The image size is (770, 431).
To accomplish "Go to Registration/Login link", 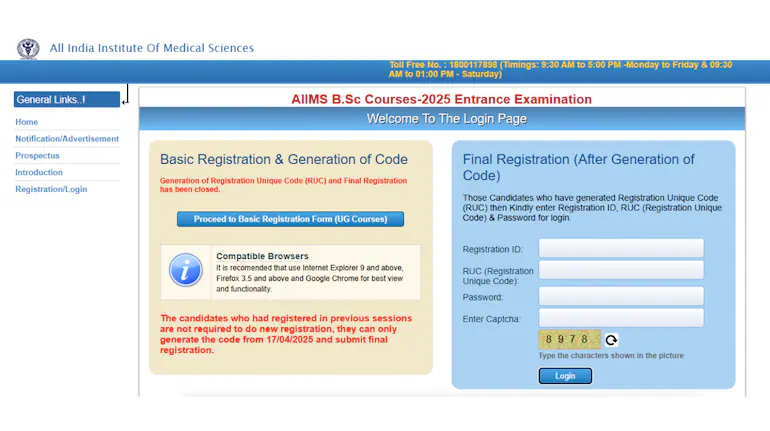I will (51, 189).
